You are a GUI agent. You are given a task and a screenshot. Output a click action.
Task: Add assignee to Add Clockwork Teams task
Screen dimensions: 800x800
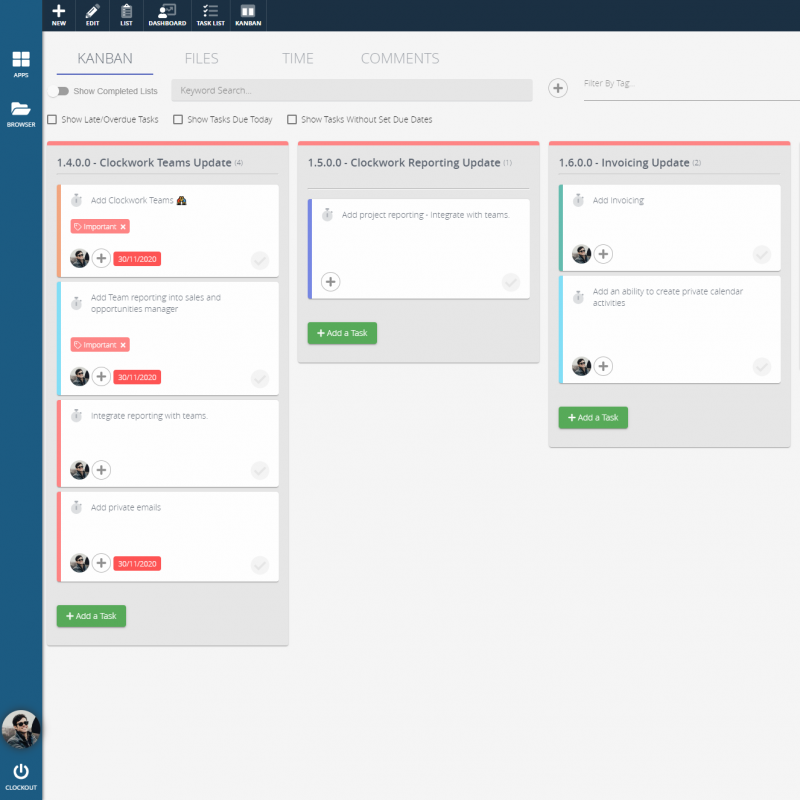[x=101, y=258]
